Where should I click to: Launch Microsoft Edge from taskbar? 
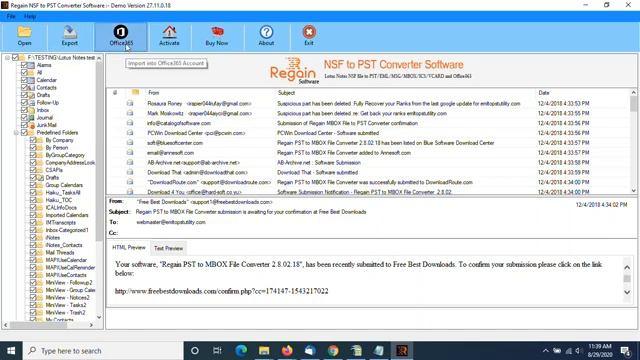241,351
